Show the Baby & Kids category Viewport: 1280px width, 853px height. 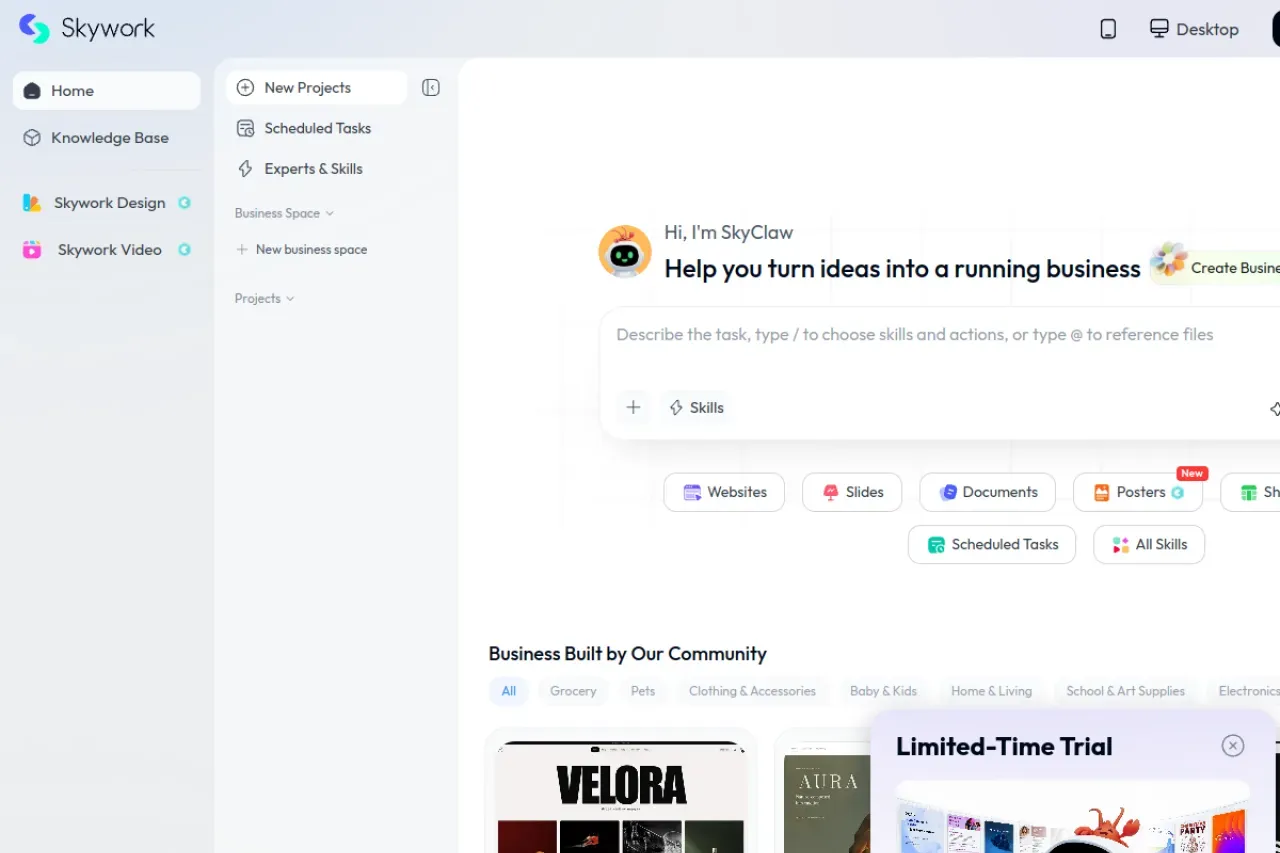point(883,691)
